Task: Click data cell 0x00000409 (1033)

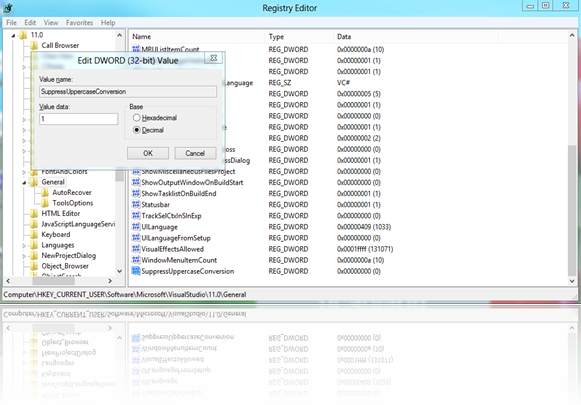Action: coord(364,227)
